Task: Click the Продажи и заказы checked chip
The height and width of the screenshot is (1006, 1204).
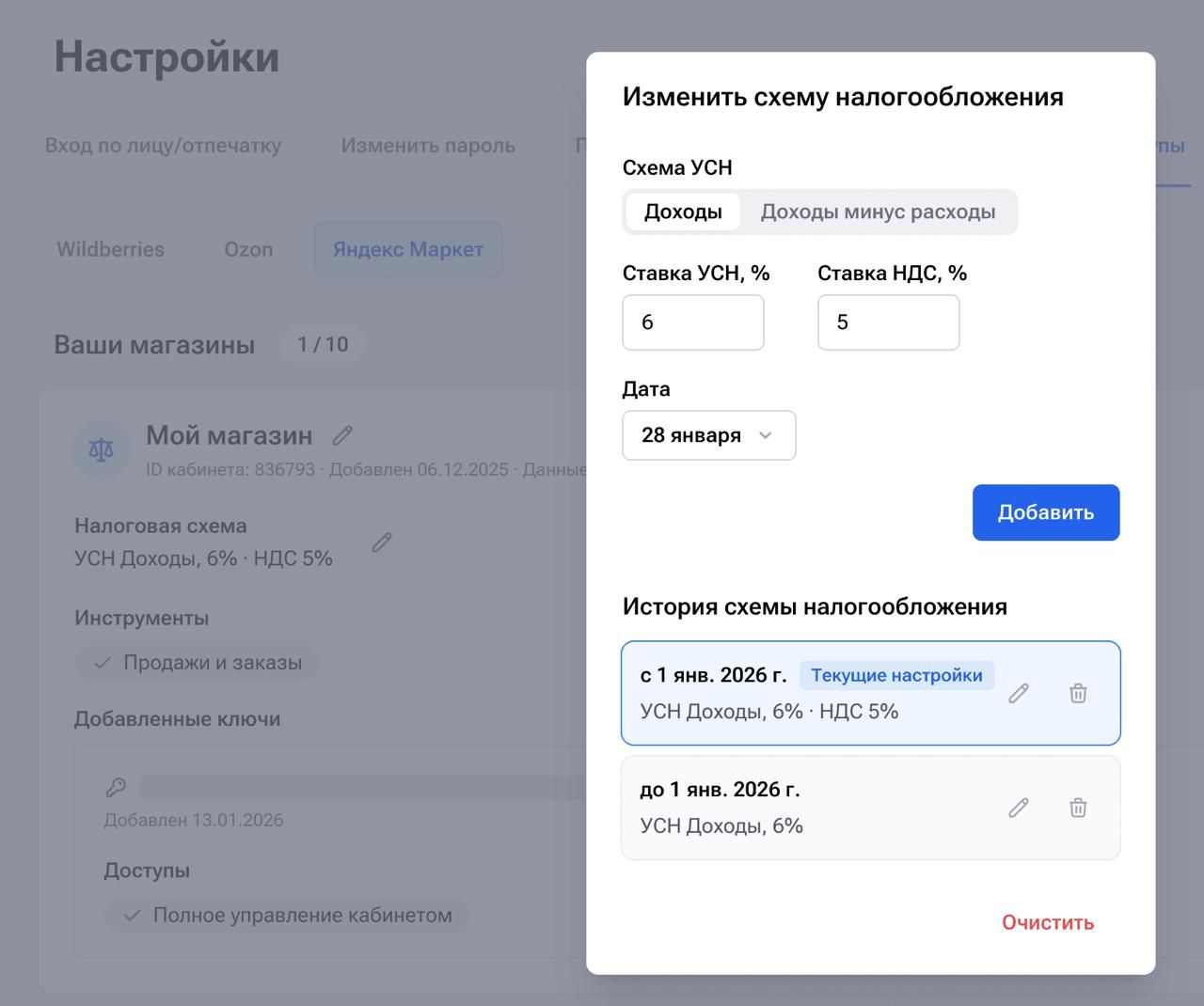Action: pos(198,663)
